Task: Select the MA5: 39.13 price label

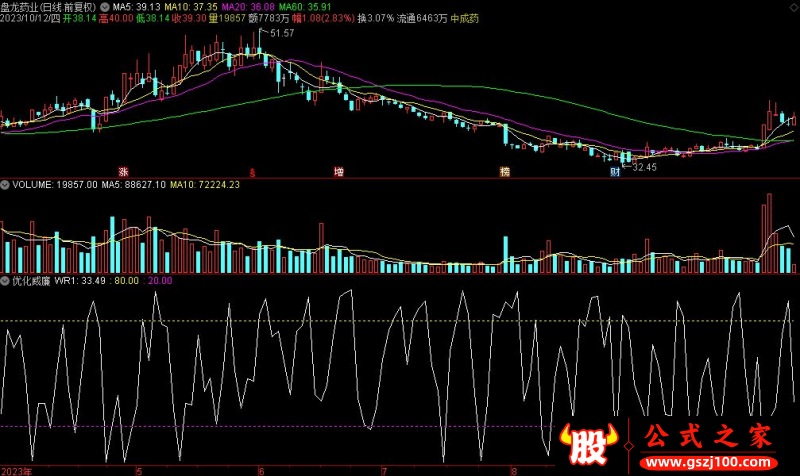Action: (136, 7)
